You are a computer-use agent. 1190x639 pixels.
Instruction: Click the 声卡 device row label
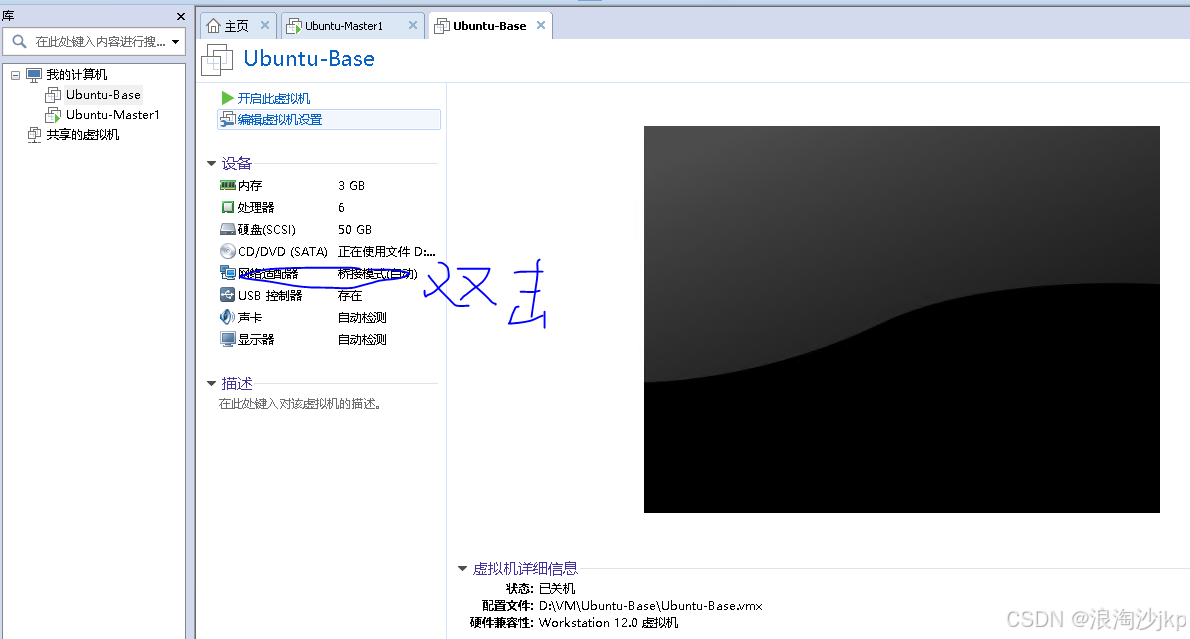(x=250, y=317)
